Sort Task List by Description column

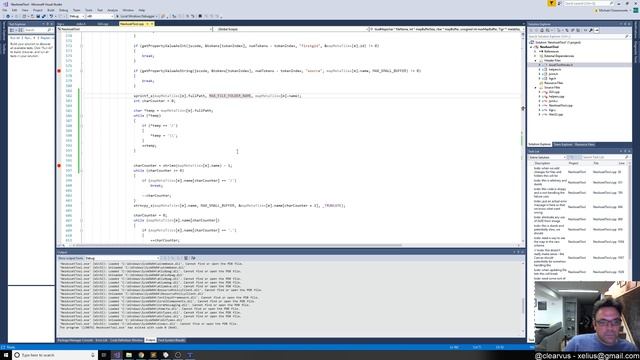click(x=542, y=163)
